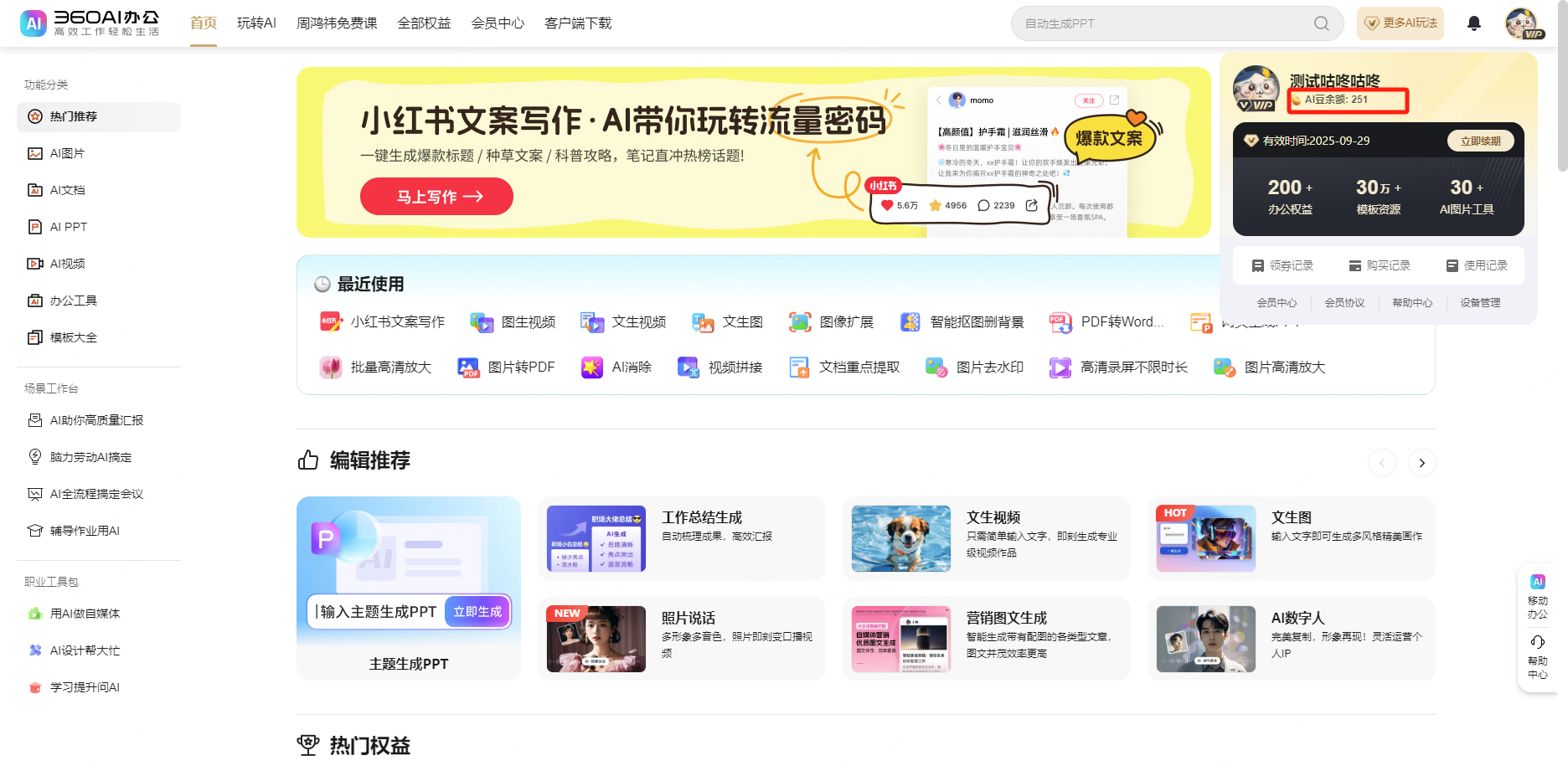Click 立即生成 PPT button
This screenshot has height=776, width=1568.
pos(477,612)
